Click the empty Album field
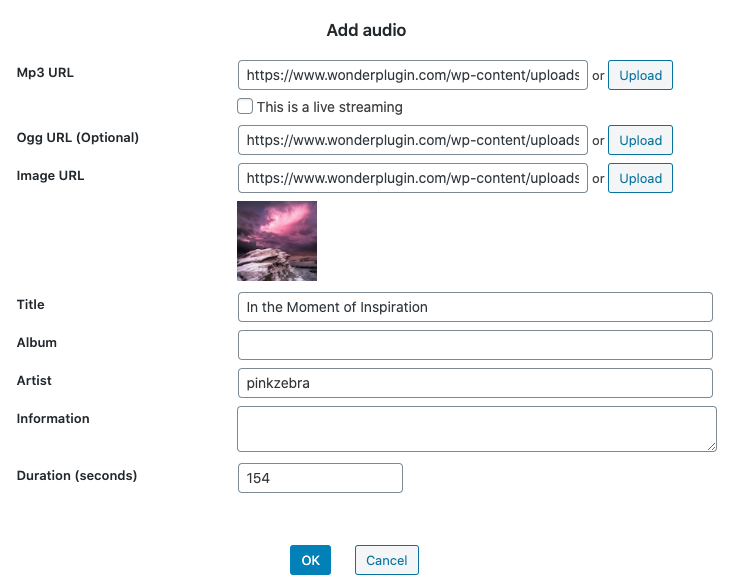The width and height of the screenshot is (735, 586). click(x=475, y=345)
